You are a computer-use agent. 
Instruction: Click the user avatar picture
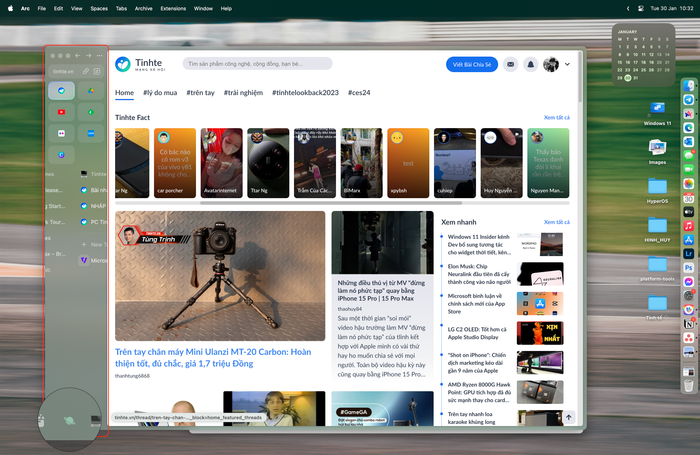[x=551, y=64]
